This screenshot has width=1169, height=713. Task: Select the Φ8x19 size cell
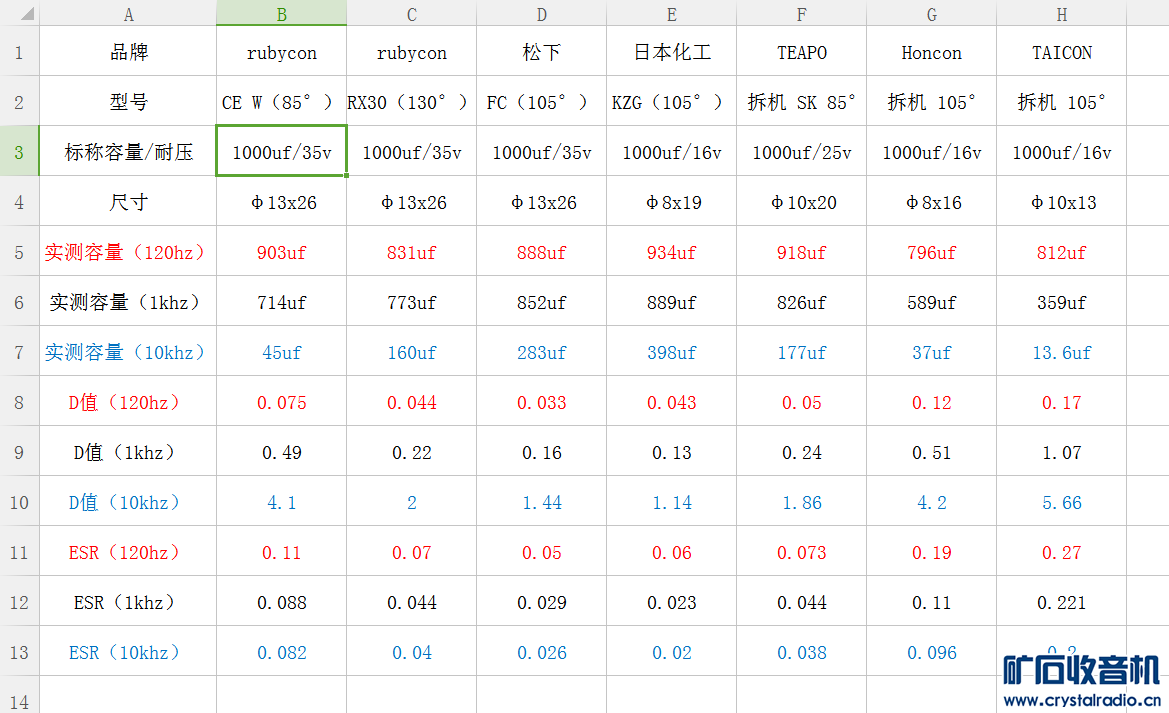(x=671, y=202)
